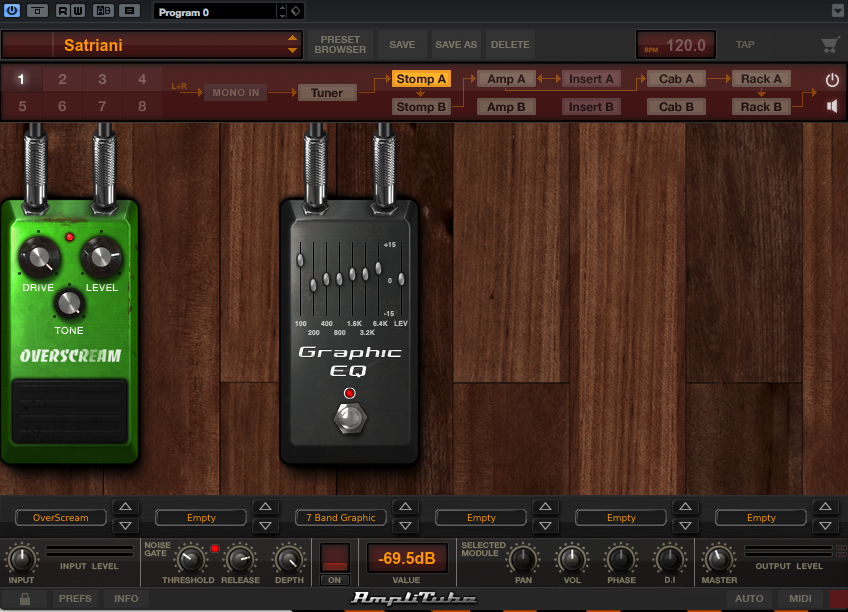Open the second Empty stomp slot
The image size is (848, 612).
[481, 517]
